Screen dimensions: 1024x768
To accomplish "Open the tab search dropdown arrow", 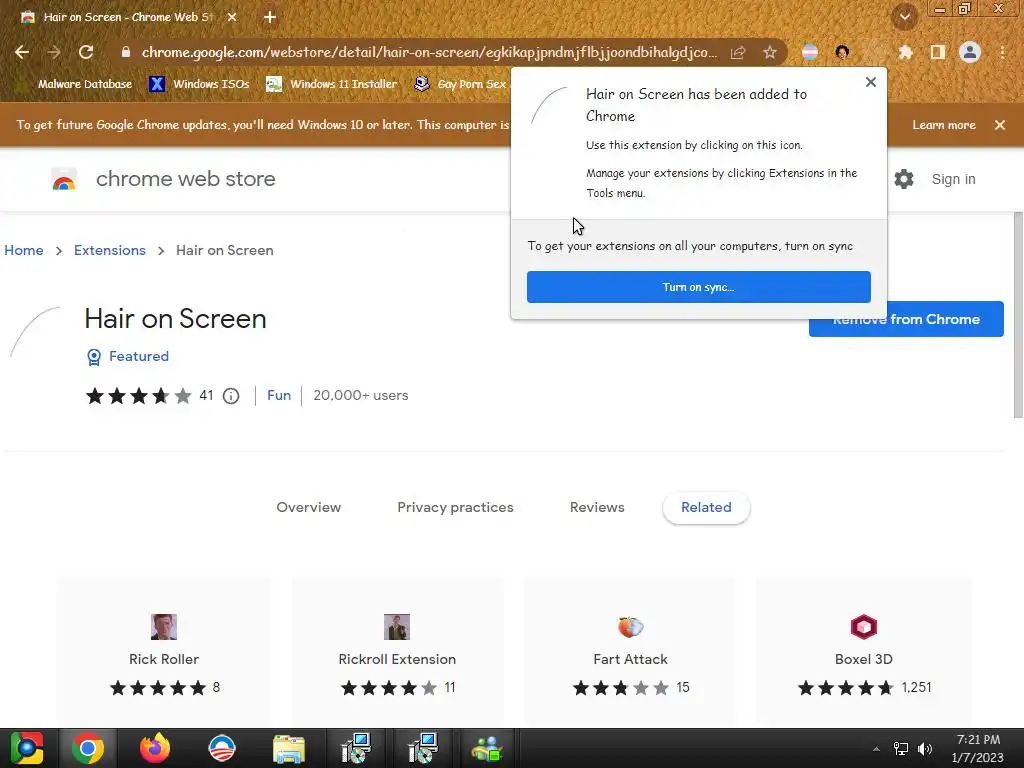I will (904, 17).
